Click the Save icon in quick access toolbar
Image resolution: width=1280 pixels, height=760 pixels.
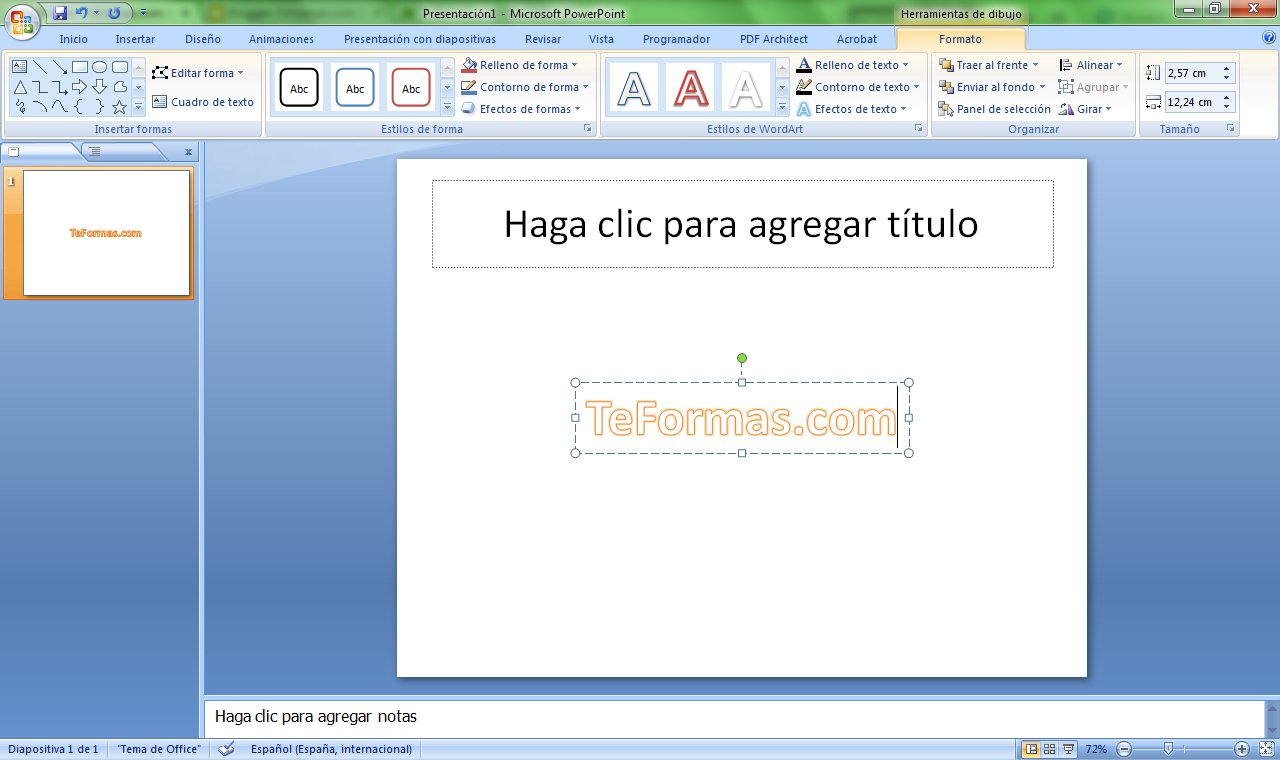pyautogui.click(x=60, y=13)
